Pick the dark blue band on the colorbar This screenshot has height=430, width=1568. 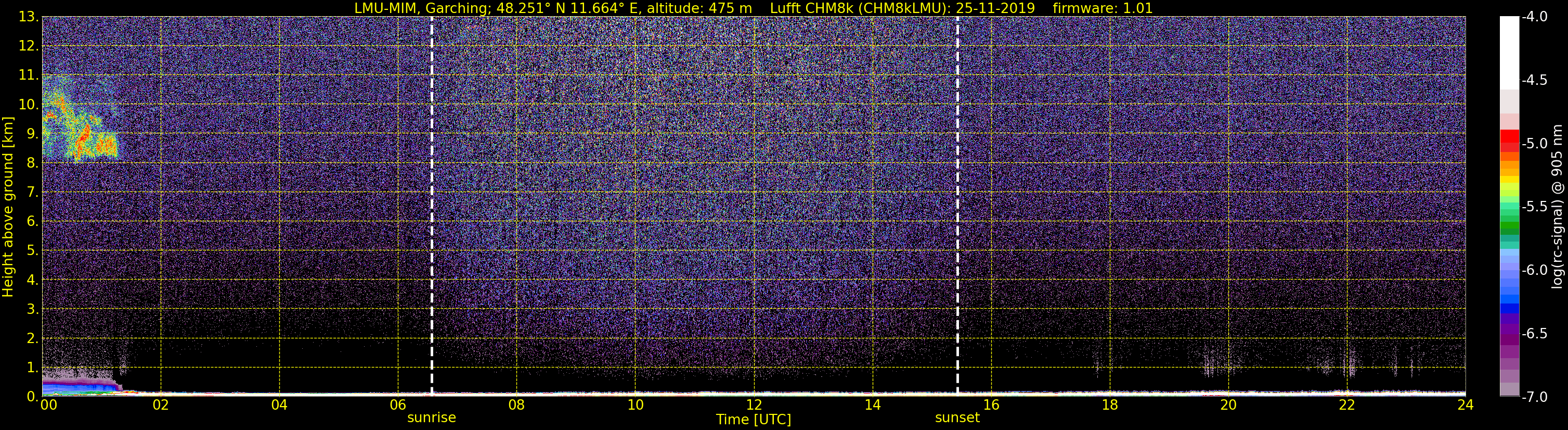(x=1509, y=308)
